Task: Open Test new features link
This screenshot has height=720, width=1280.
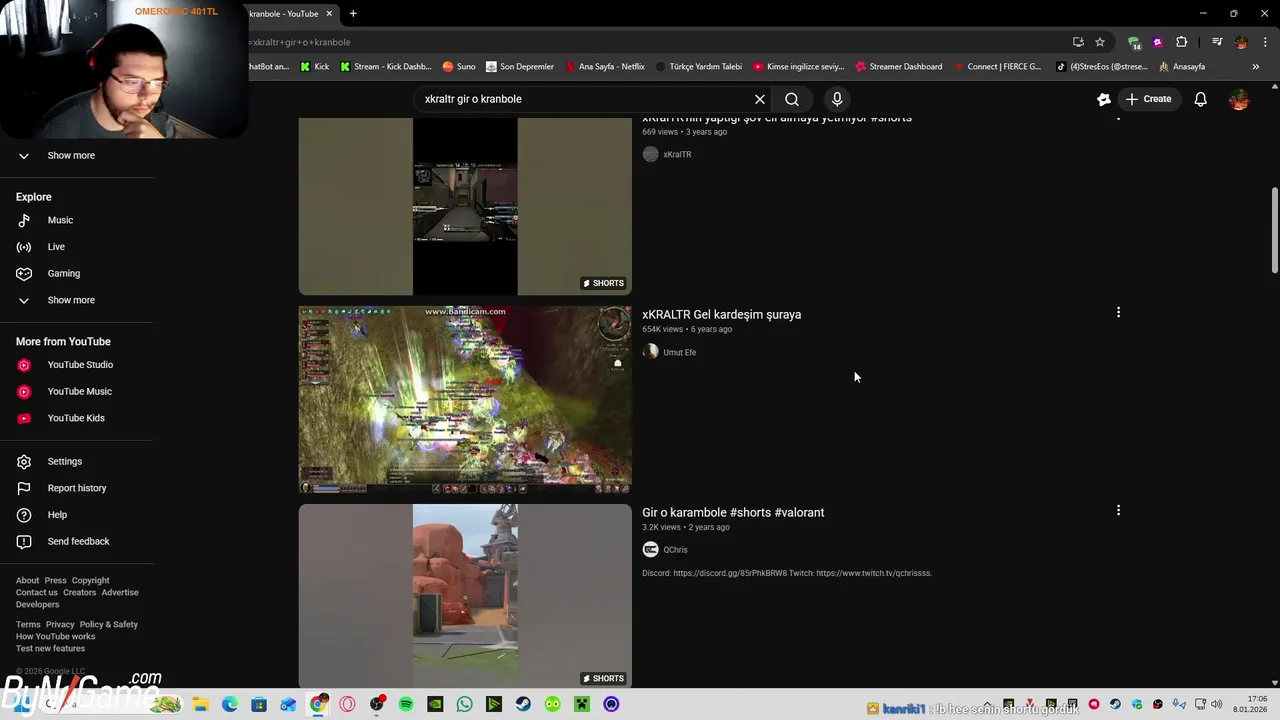Action: click(x=50, y=648)
